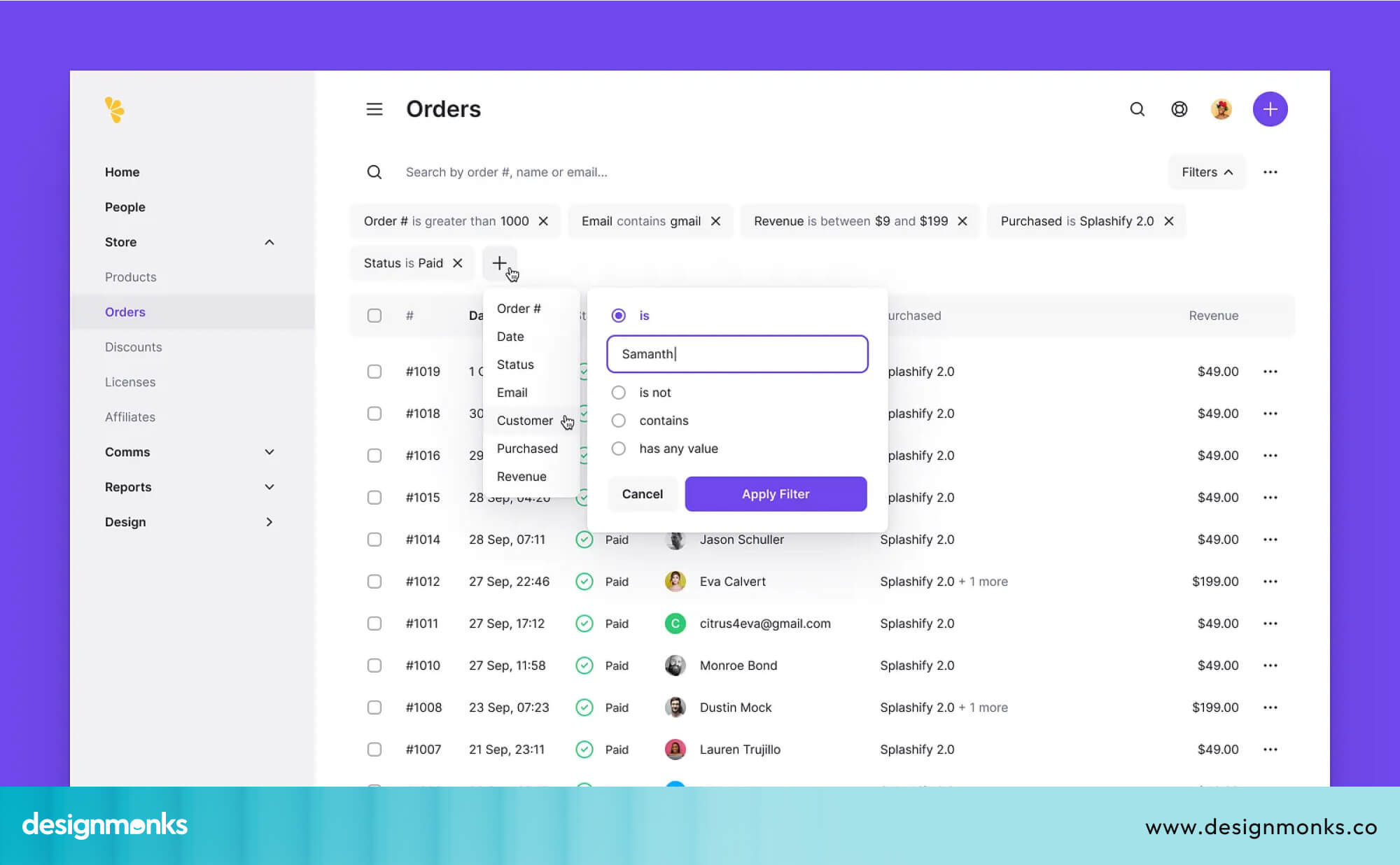
Task: Click customer name Eva Calvert
Action: [x=733, y=582]
